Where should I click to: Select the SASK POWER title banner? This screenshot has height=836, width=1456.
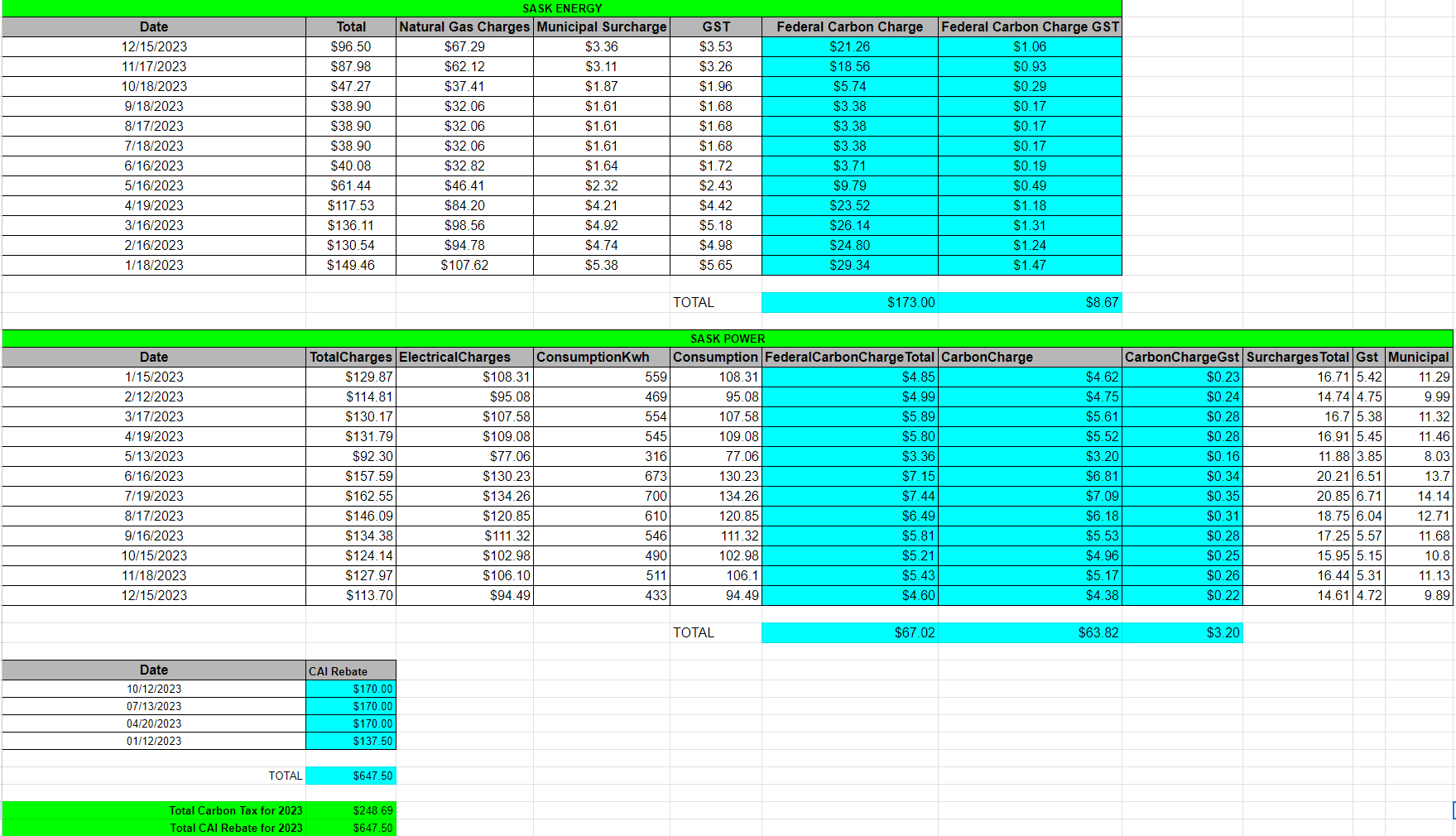coord(727,338)
